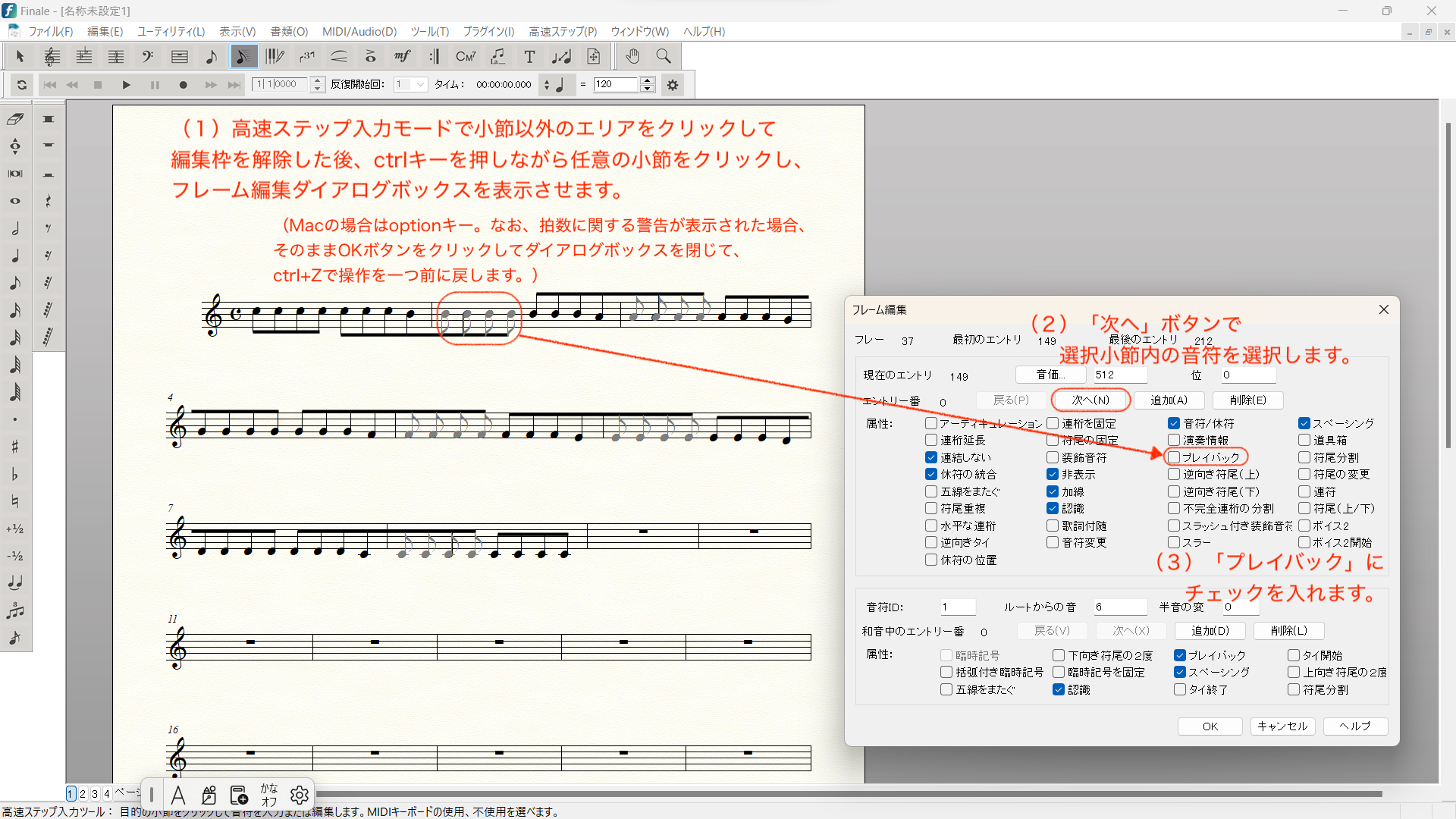
Task: Open the 編集(E) menu
Action: pyautogui.click(x=105, y=31)
